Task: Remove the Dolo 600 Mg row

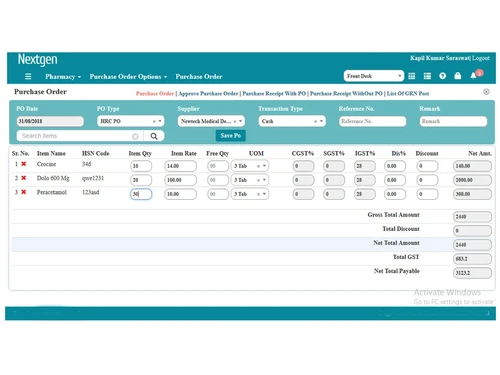Action: [x=24, y=178]
